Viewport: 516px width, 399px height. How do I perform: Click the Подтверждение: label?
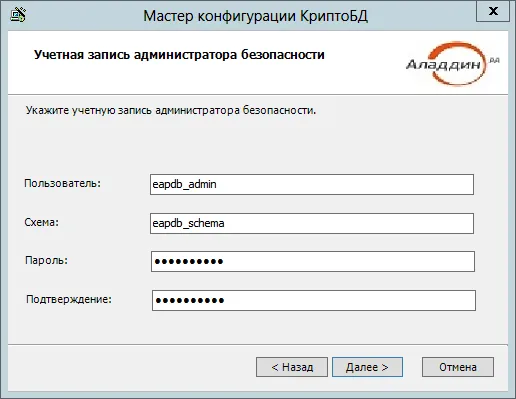69,299
